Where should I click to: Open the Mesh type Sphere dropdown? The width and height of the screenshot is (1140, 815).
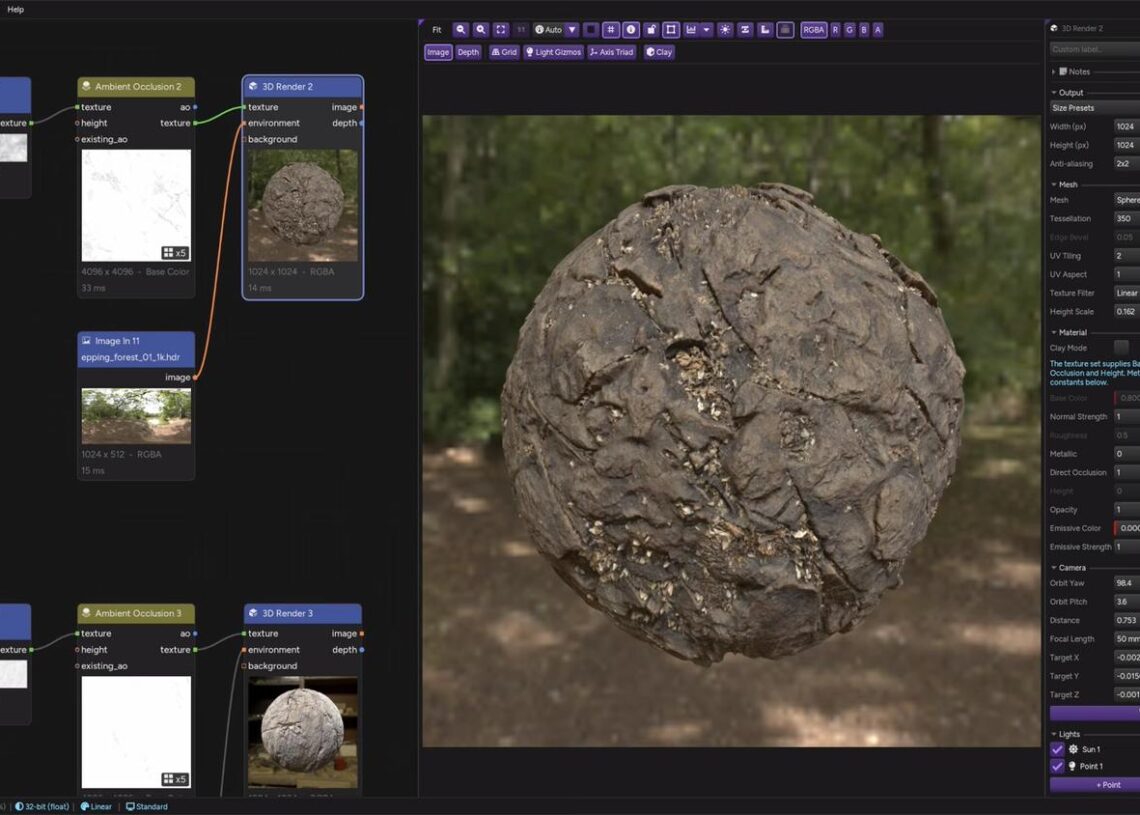1127,200
